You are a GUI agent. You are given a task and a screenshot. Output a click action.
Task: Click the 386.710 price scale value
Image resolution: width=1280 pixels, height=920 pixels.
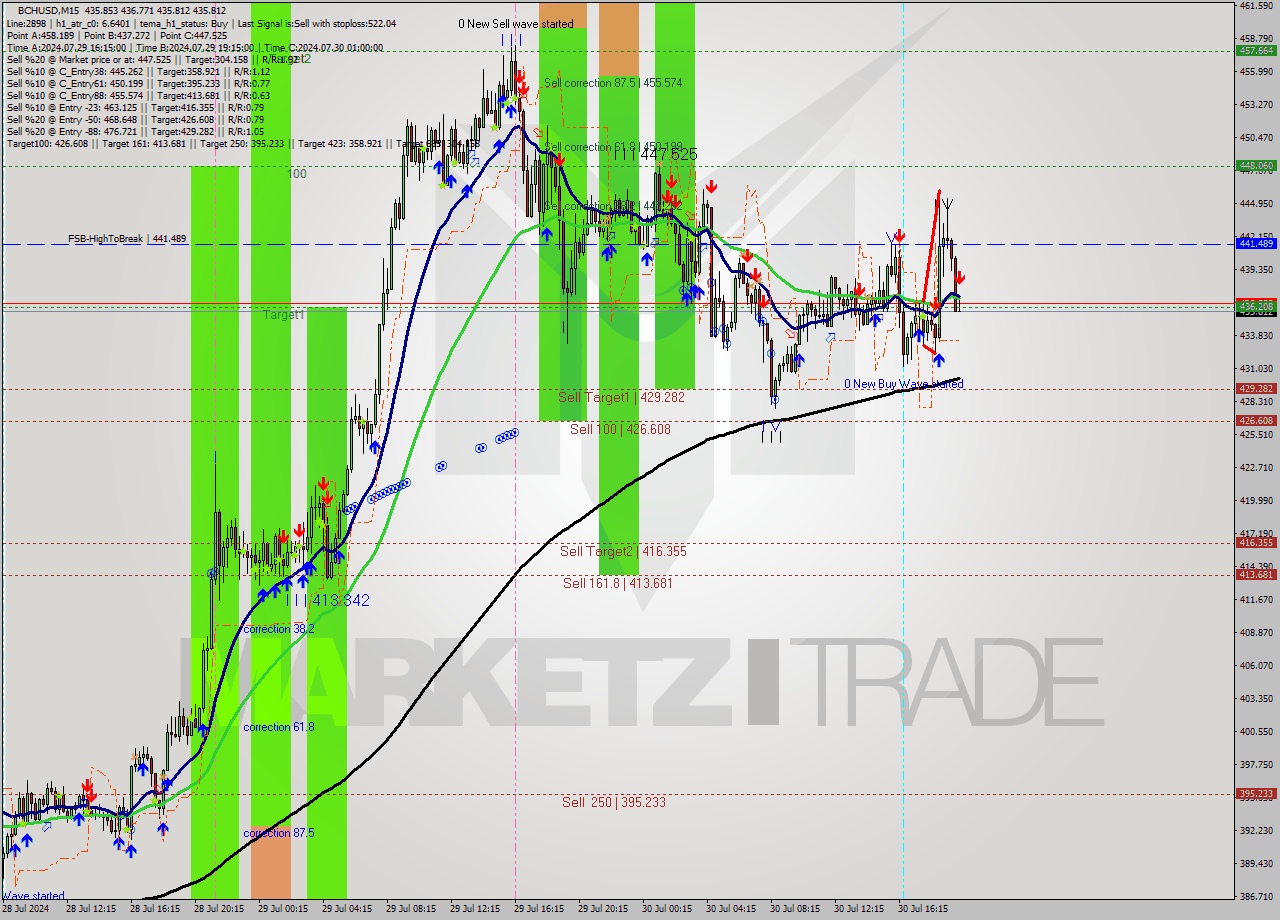[1255, 897]
